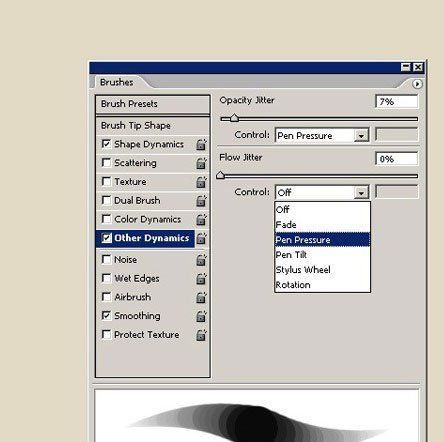444x442 pixels.
Task: Click the Opacity Jitter slider handle
Action: coord(234,118)
